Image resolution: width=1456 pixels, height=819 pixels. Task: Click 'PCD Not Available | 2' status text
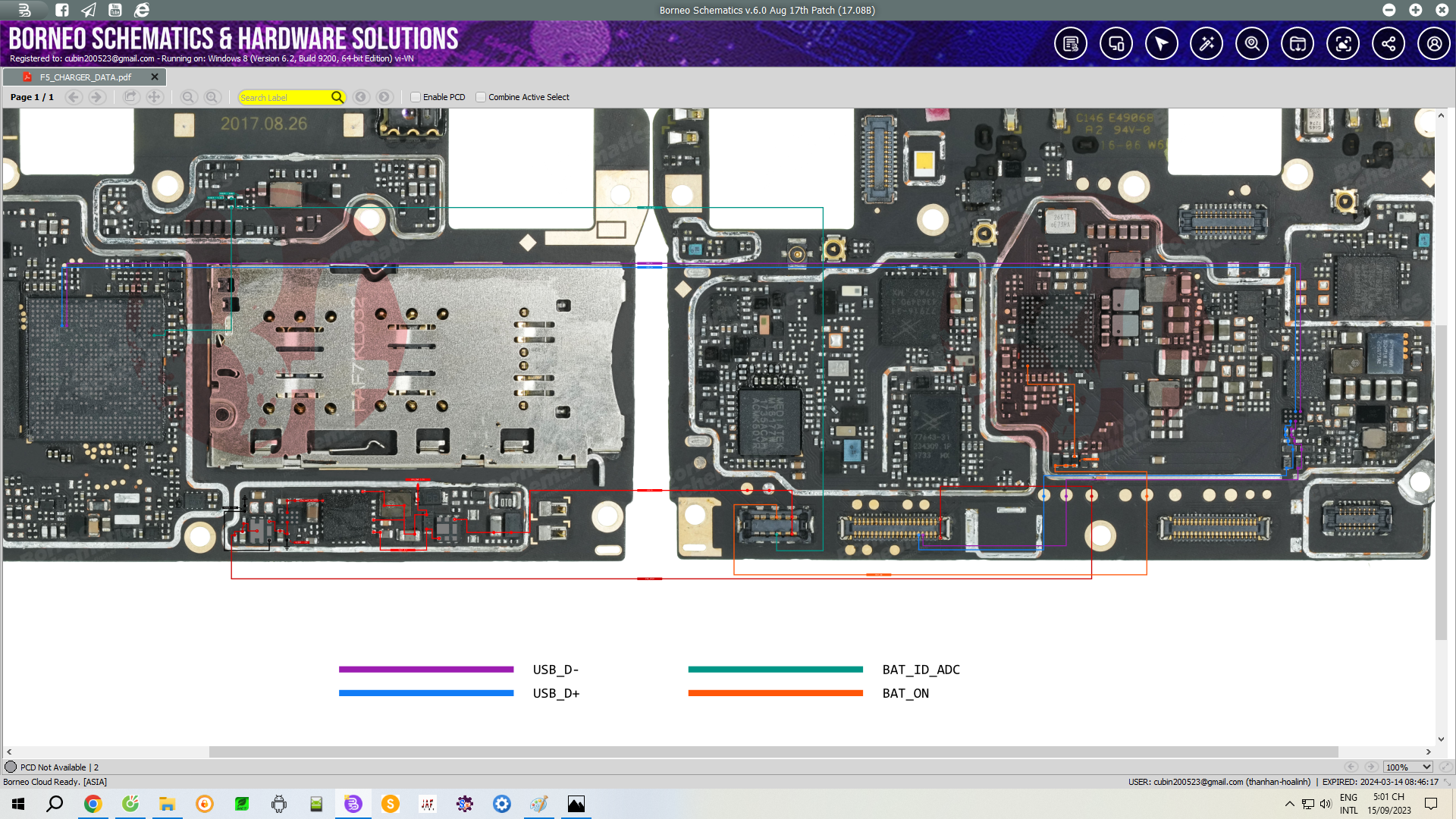click(59, 767)
